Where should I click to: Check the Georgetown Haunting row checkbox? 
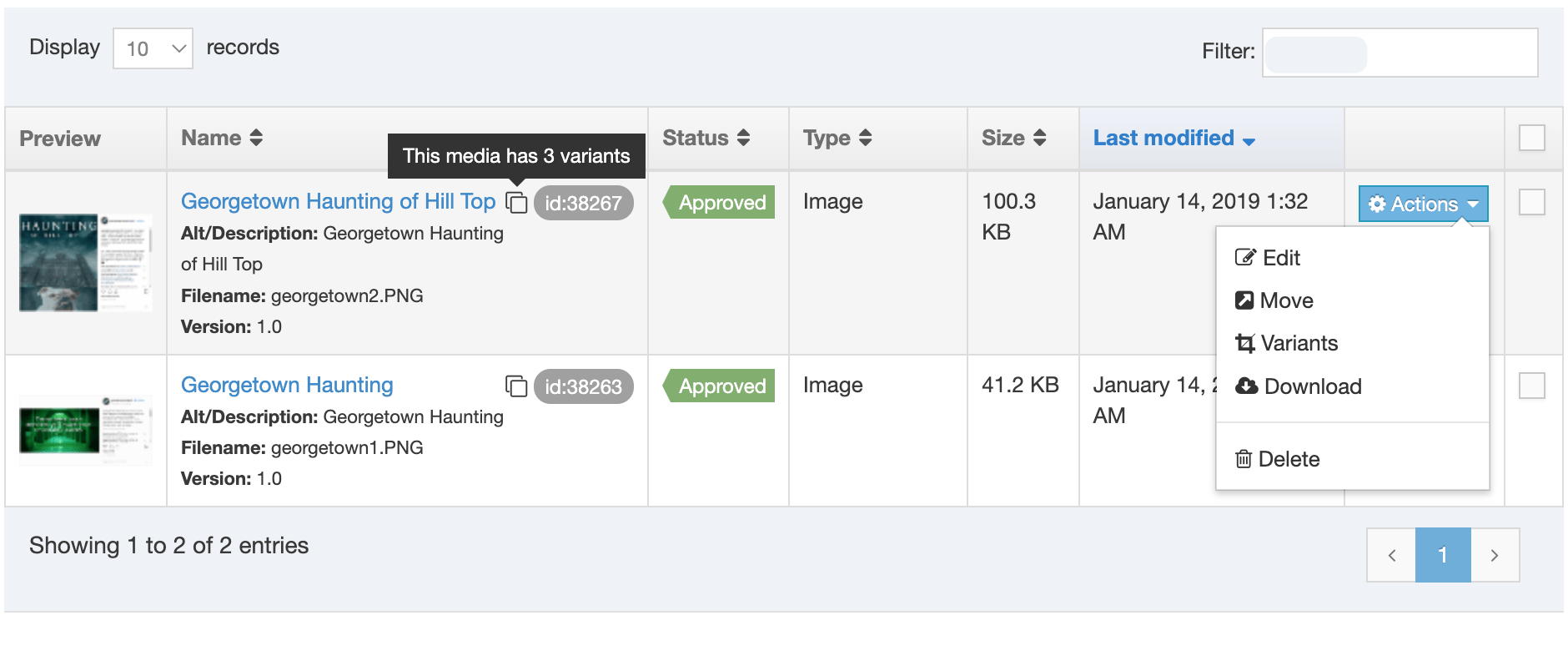click(1531, 386)
